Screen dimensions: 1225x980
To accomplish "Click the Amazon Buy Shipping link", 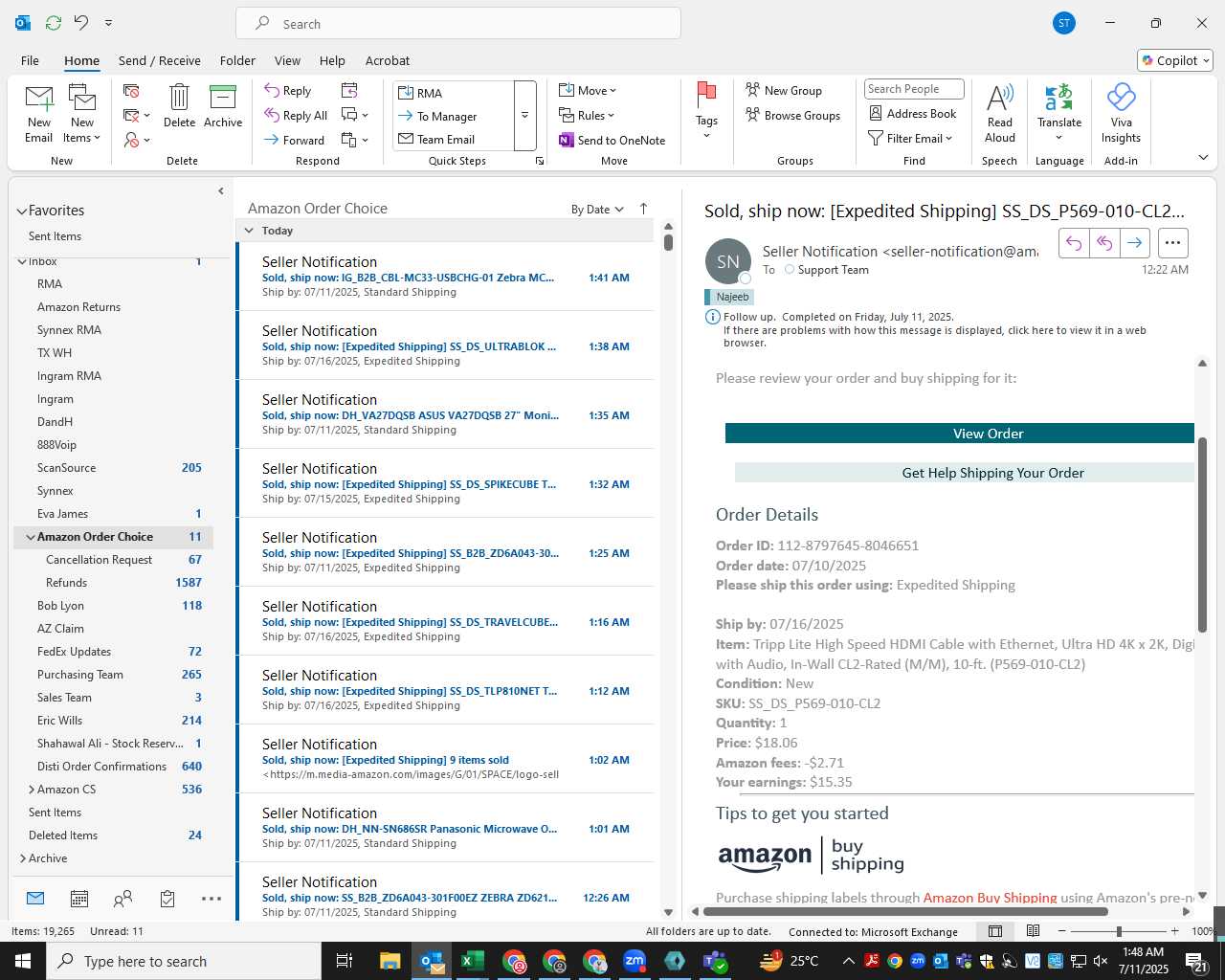I will (990, 898).
